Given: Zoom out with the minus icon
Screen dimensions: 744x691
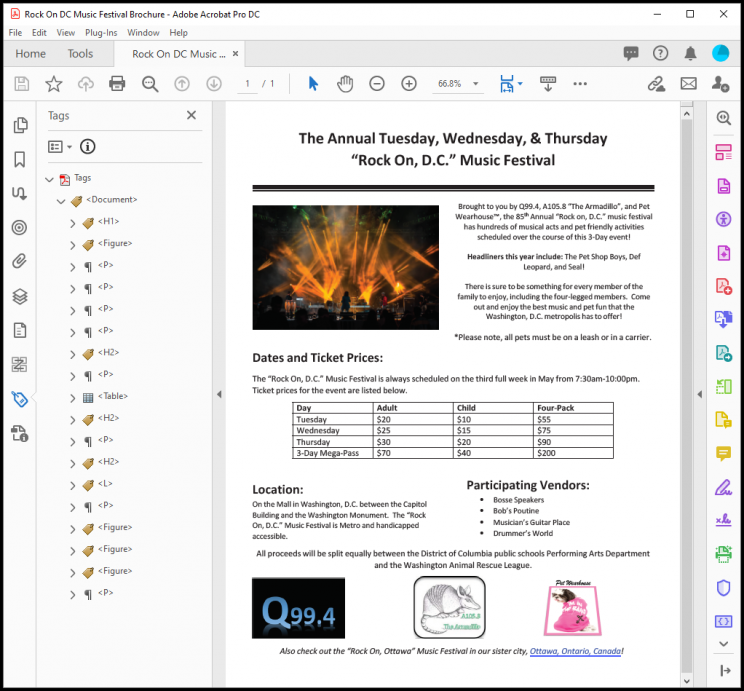Looking at the screenshot, I should (377, 84).
